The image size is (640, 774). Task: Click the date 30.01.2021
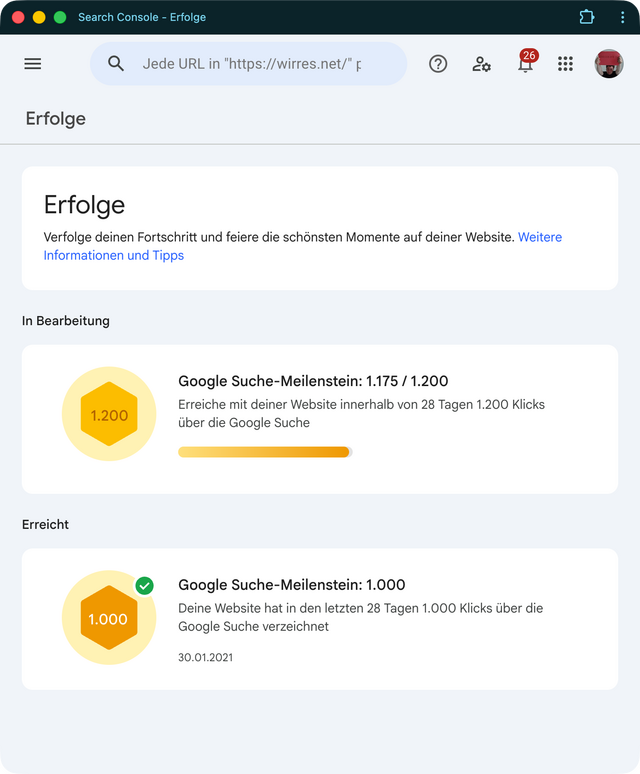point(205,658)
